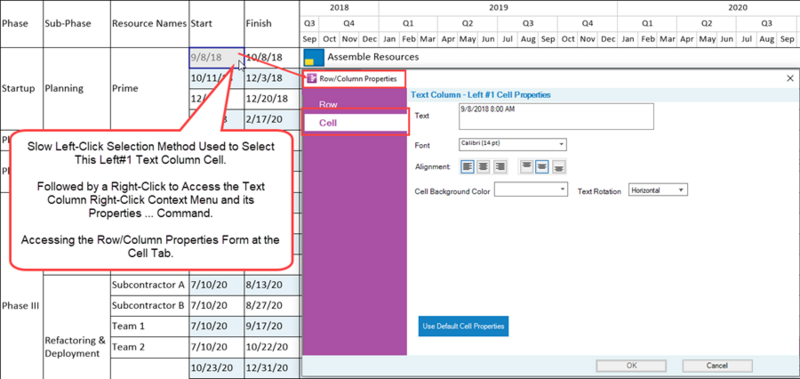Confirm with the OK button

point(631,366)
